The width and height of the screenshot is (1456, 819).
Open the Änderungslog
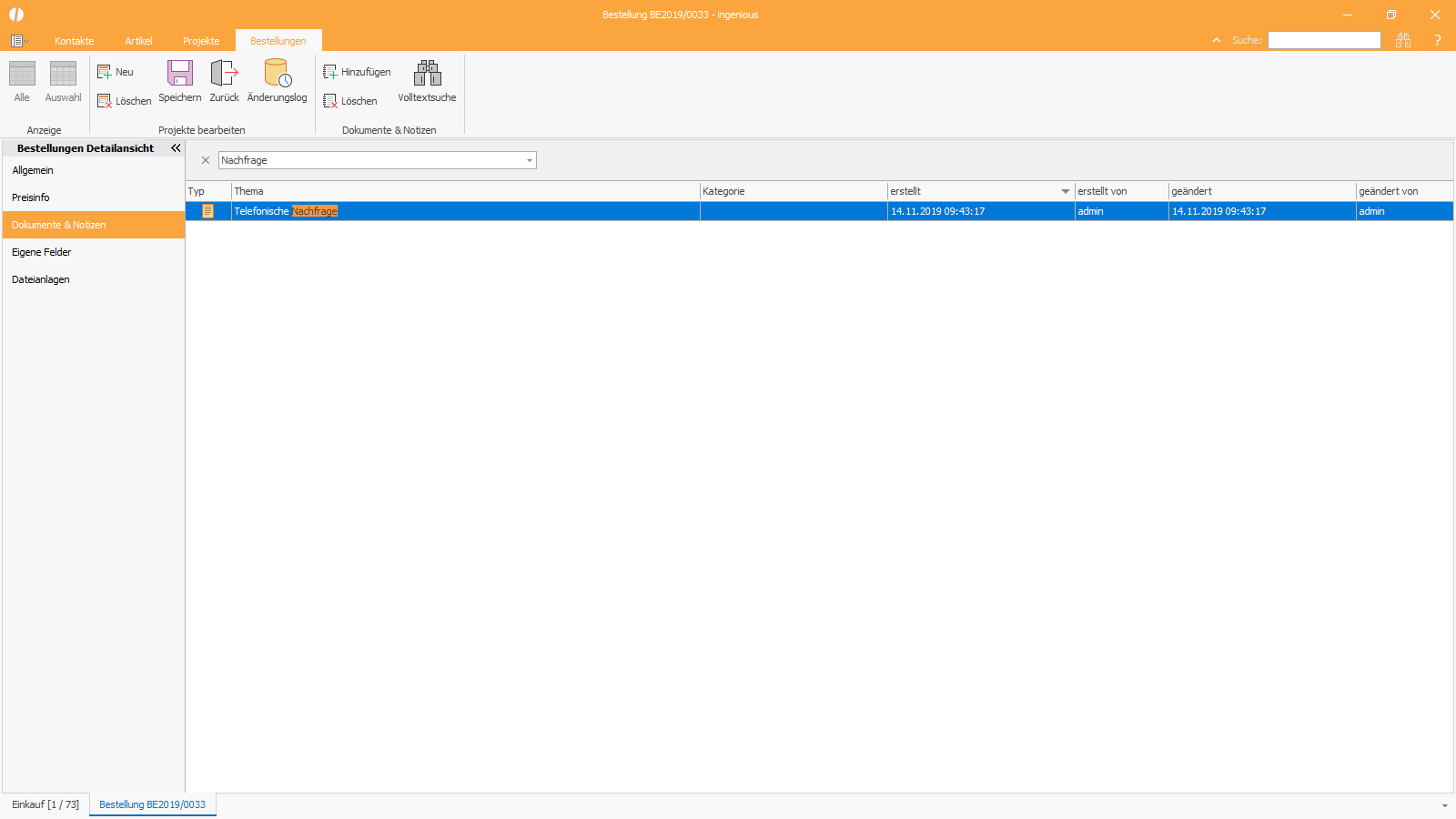[x=278, y=81]
